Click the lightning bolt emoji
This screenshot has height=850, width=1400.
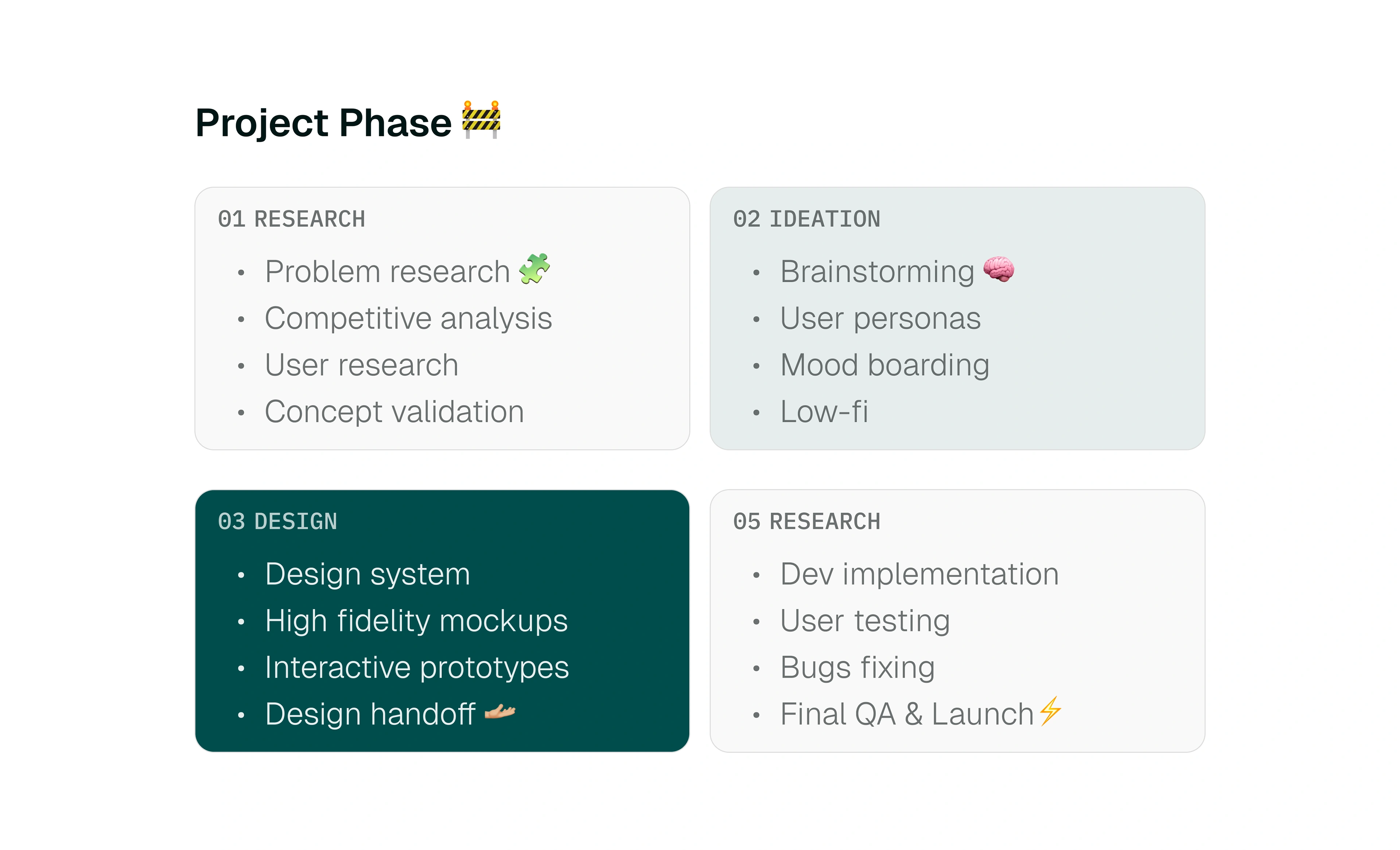click(1050, 711)
